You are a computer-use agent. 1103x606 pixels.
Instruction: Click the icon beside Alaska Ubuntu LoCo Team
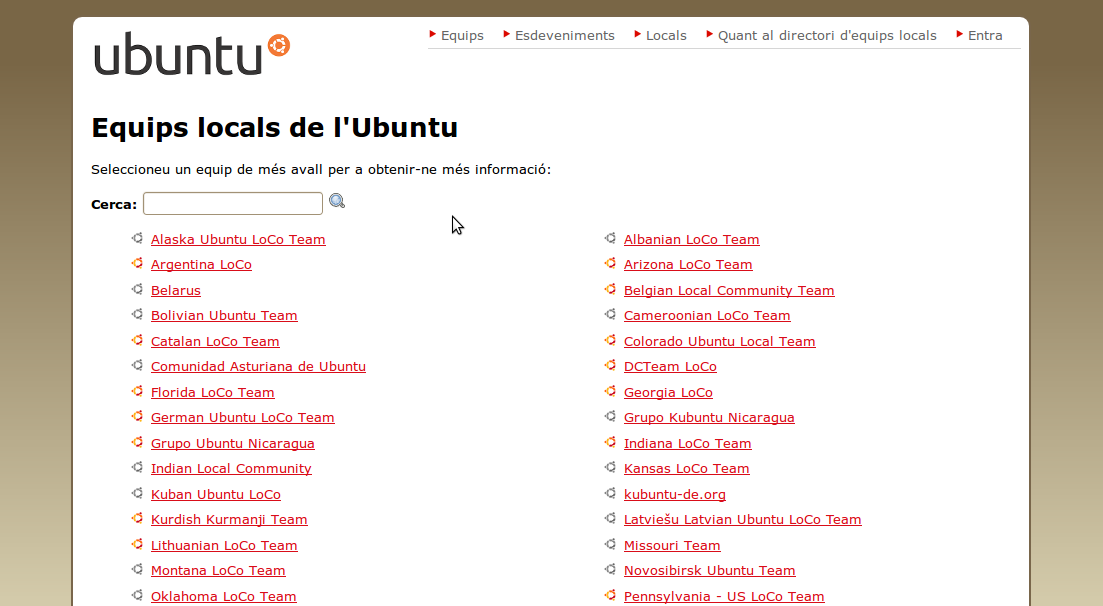point(137,239)
